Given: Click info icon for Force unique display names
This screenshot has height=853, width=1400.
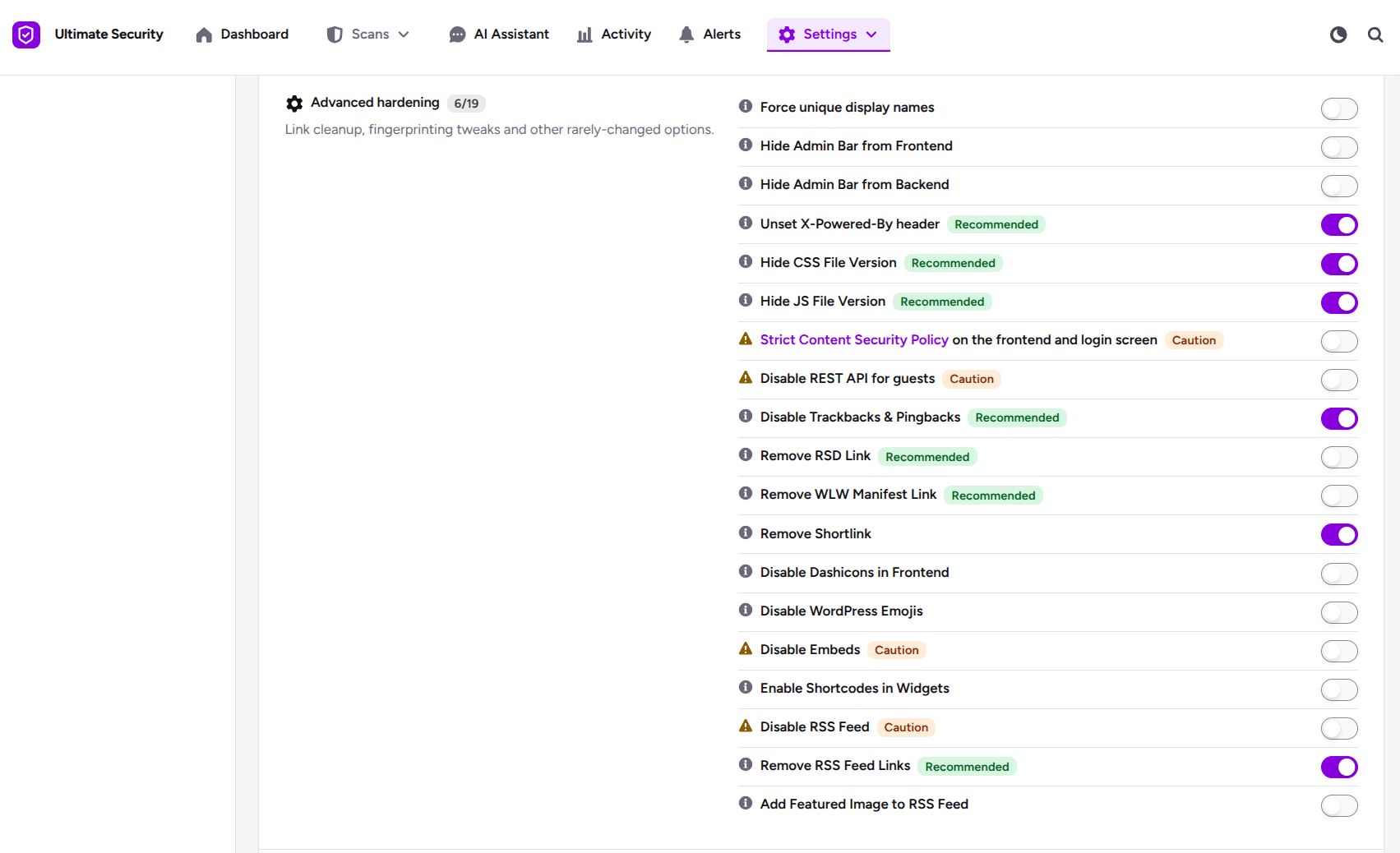Looking at the screenshot, I should [x=746, y=106].
